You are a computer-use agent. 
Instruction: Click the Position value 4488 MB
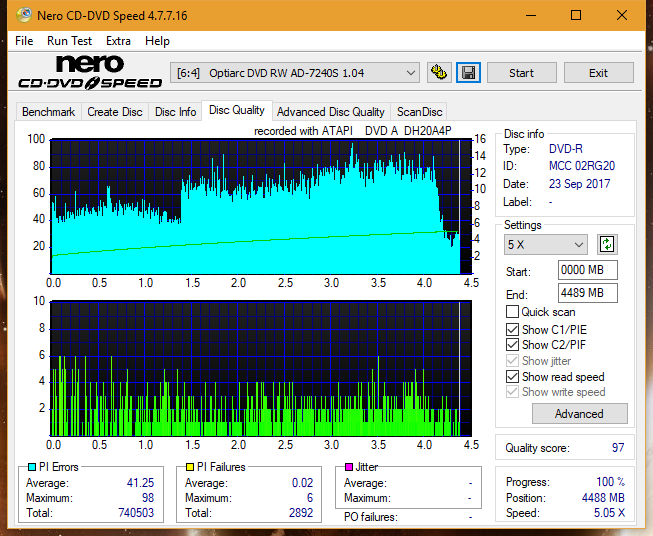click(603, 498)
